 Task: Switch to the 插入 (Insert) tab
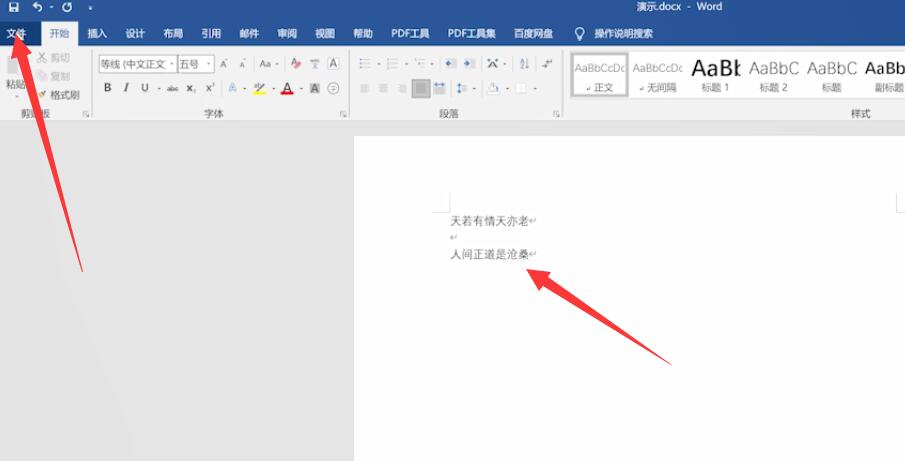pos(97,33)
